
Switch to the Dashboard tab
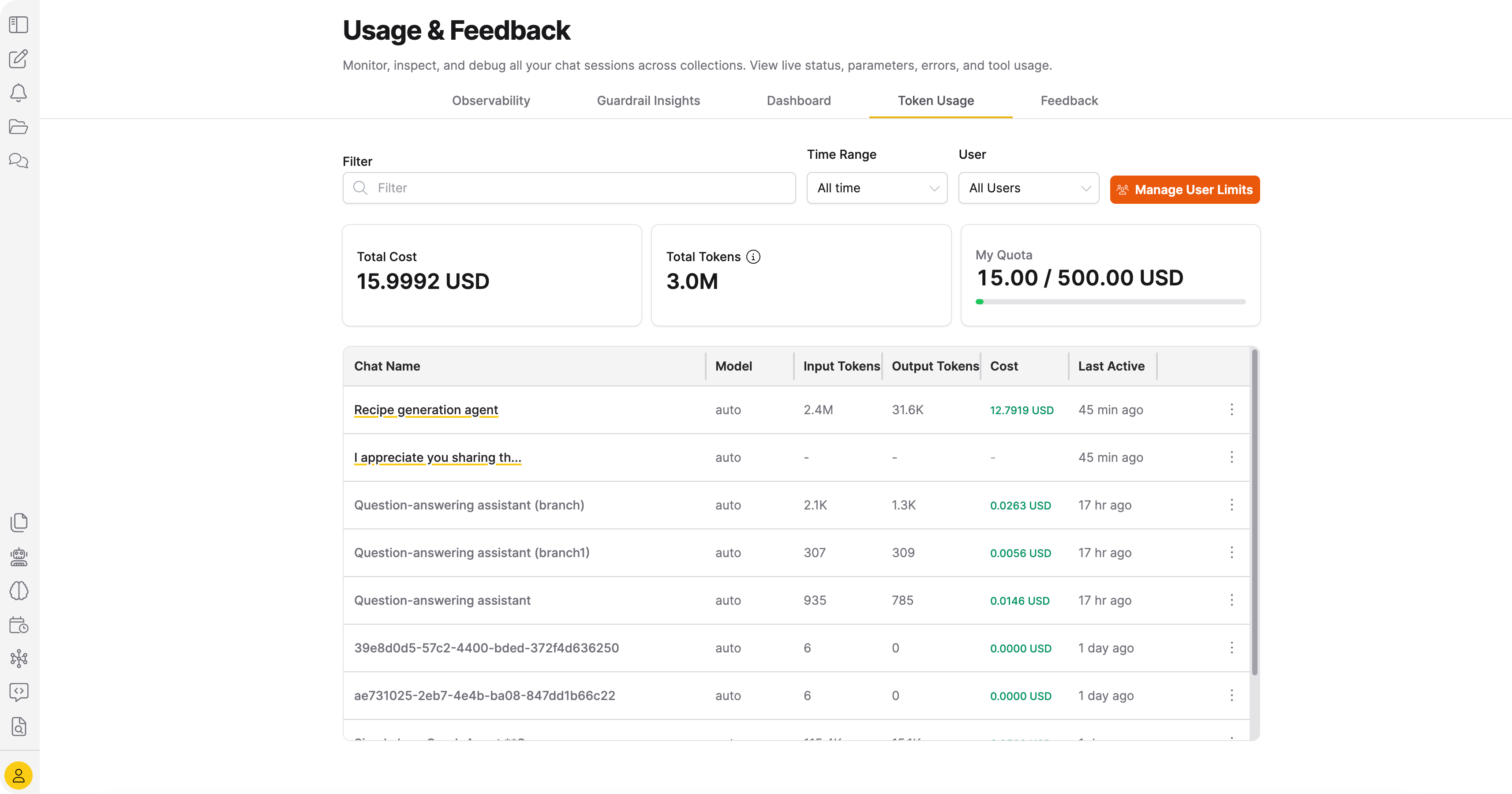coord(798,100)
